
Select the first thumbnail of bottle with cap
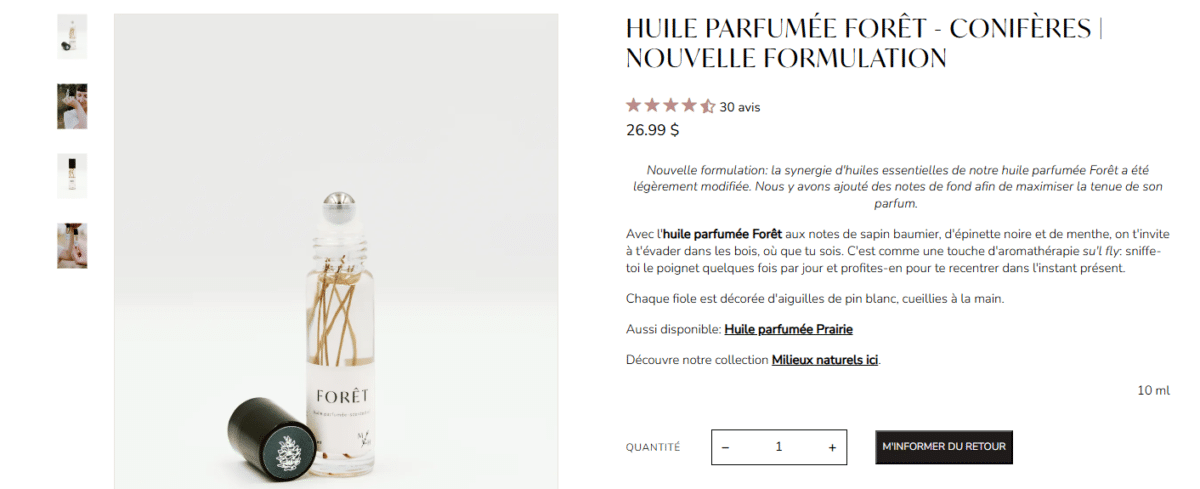click(72, 36)
